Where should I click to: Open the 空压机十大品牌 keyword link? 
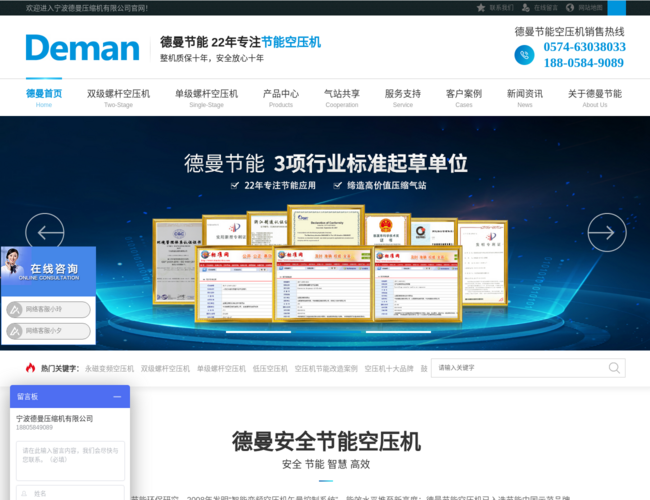pos(389,368)
